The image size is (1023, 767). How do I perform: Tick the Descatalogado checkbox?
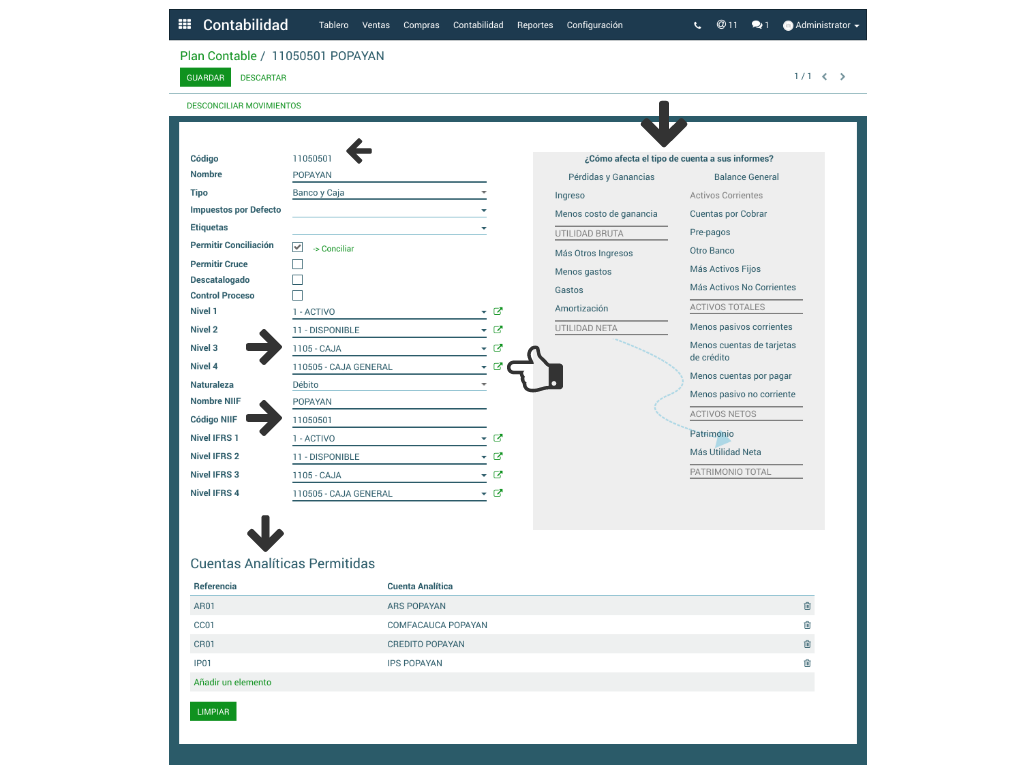297,280
